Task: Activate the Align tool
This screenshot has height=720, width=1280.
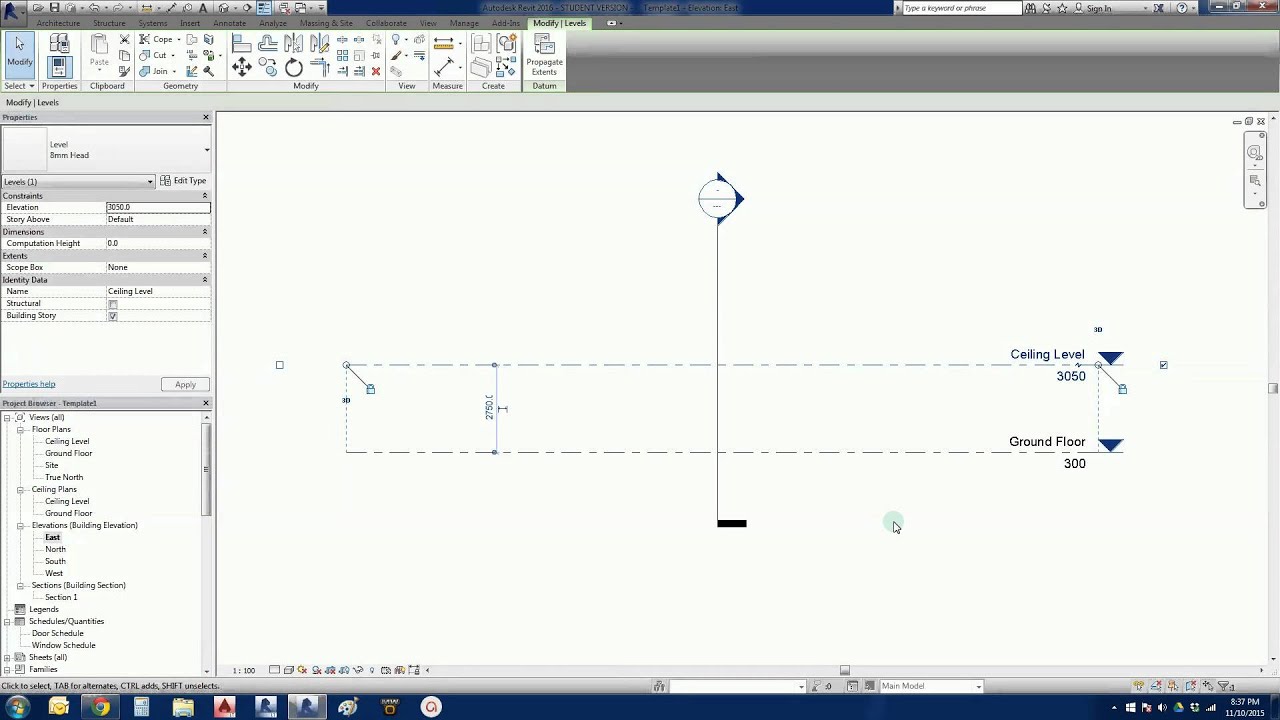Action: (x=242, y=43)
